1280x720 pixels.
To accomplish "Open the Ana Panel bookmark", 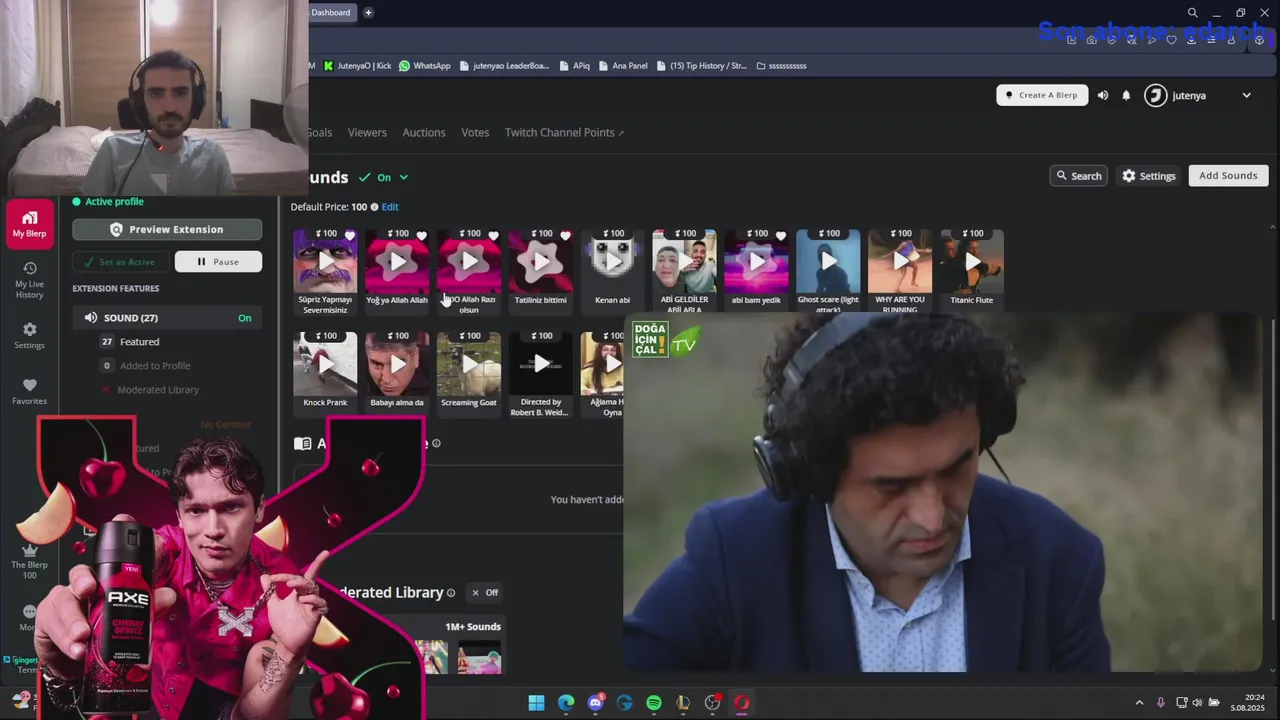I will 622,66.
